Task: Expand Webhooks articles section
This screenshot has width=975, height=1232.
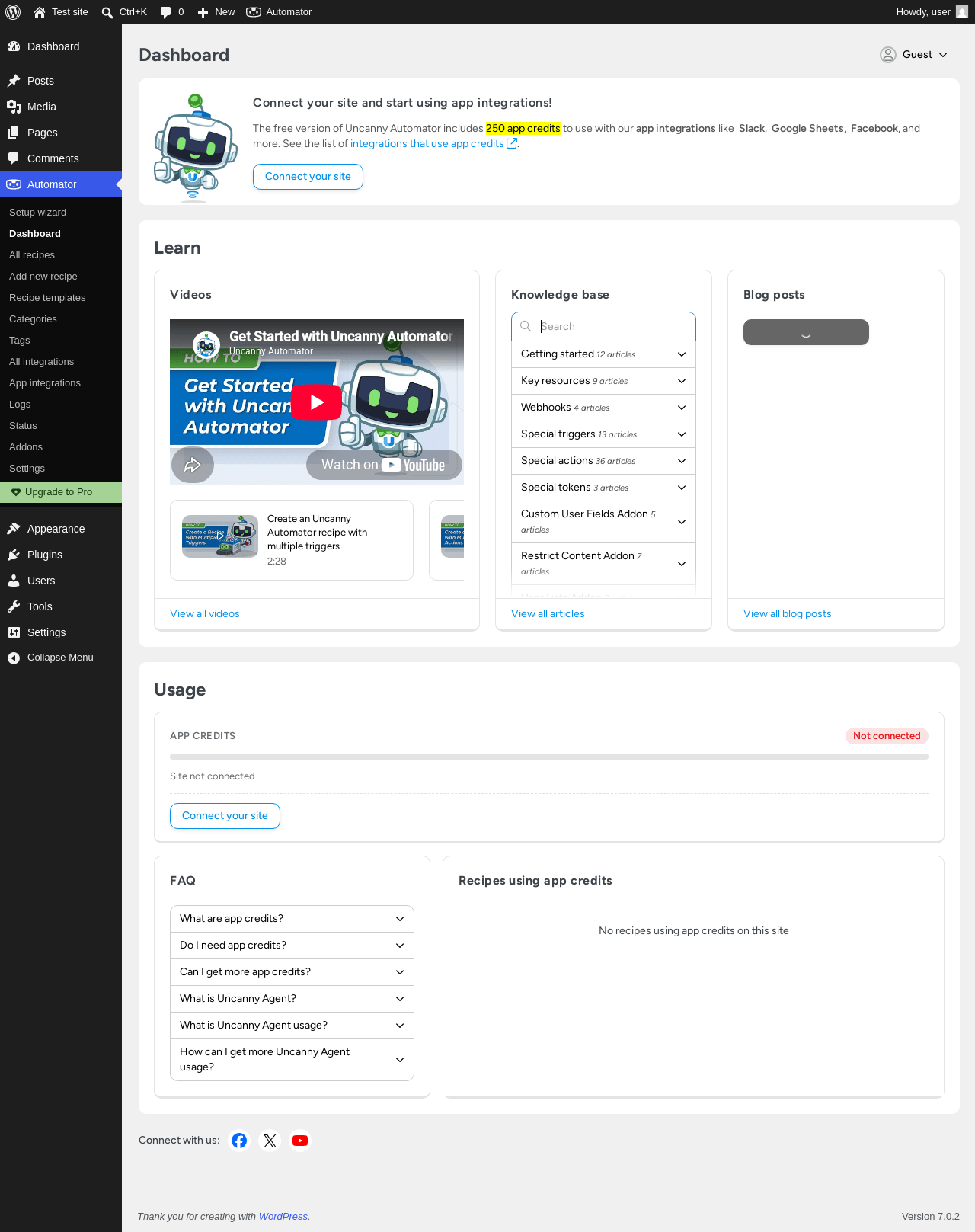Action: (x=603, y=408)
